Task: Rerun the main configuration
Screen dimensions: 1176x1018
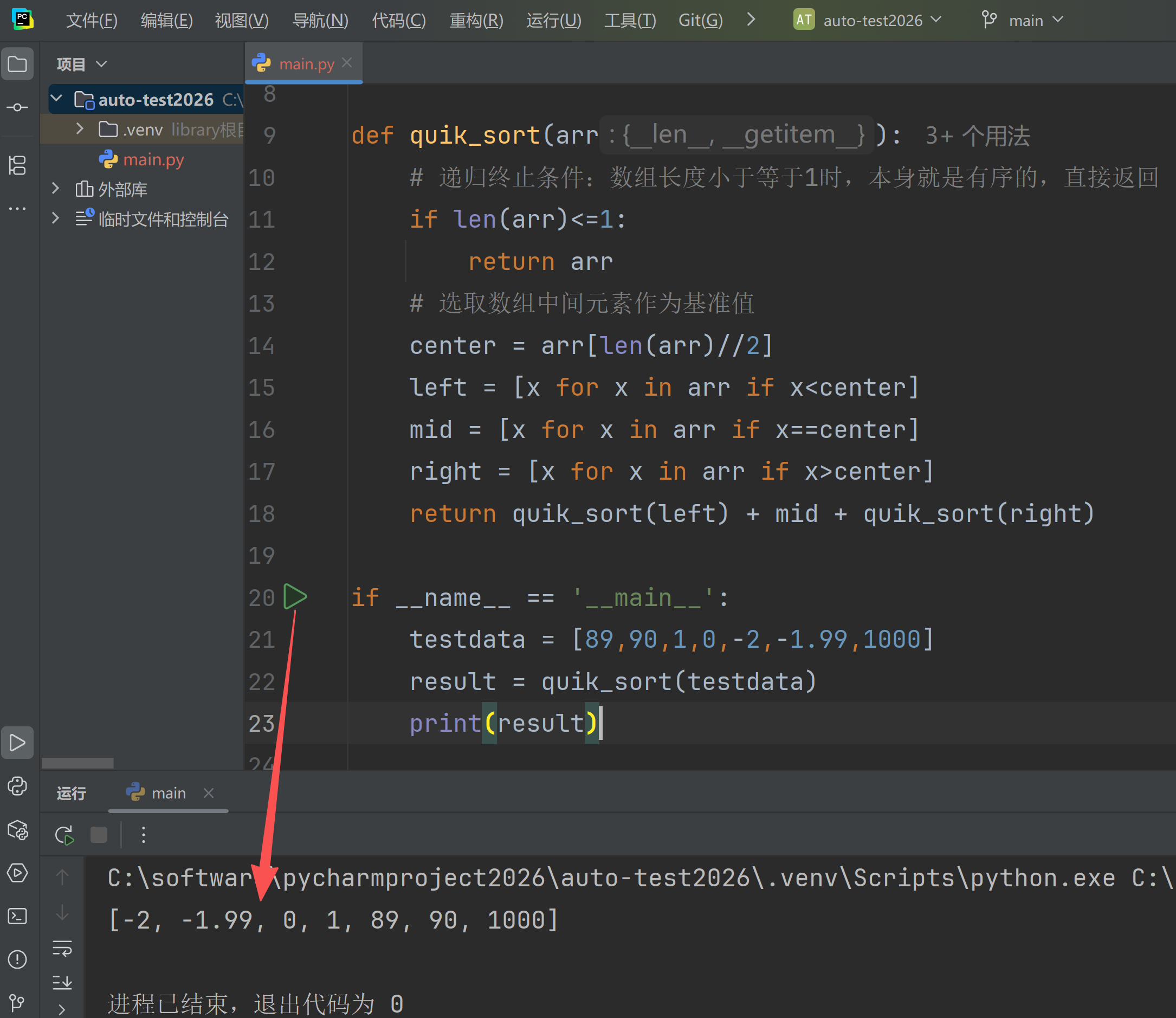Action: [63, 834]
